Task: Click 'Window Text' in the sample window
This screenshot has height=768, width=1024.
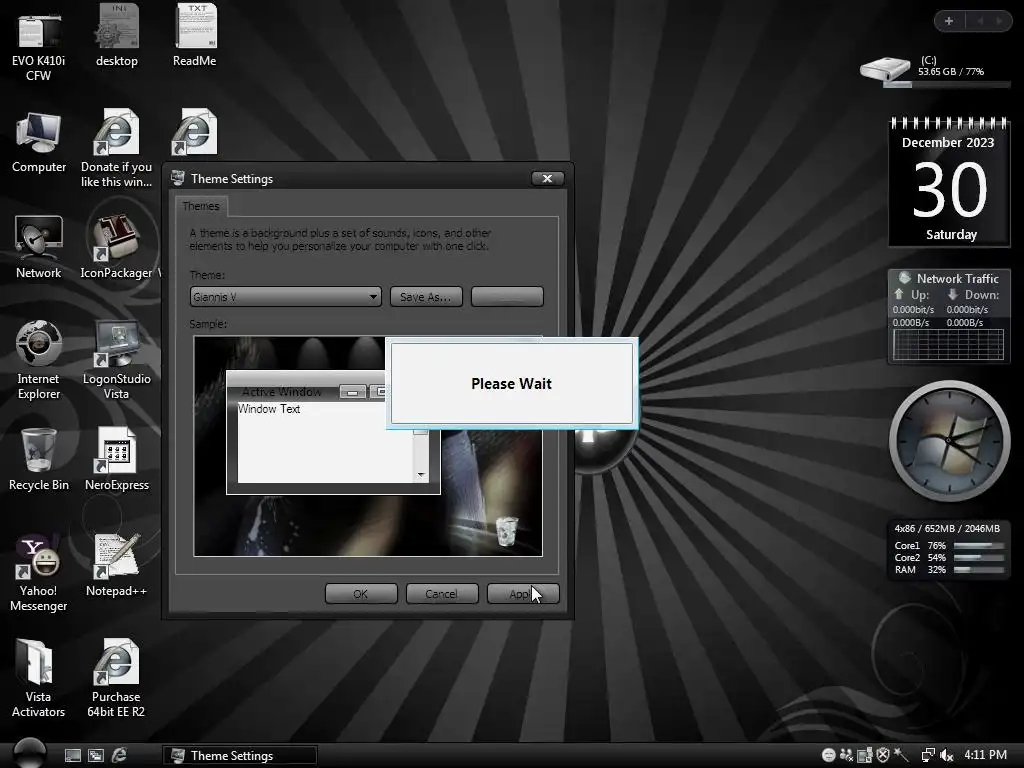Action: pos(269,409)
